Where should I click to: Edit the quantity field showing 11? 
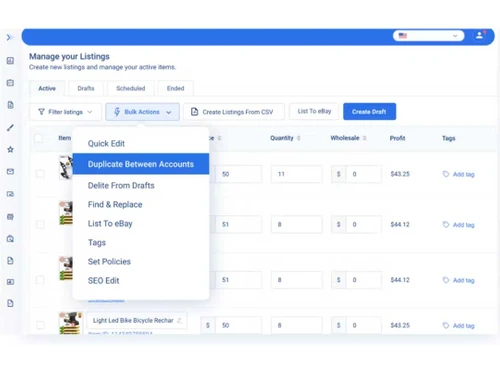[296, 174]
